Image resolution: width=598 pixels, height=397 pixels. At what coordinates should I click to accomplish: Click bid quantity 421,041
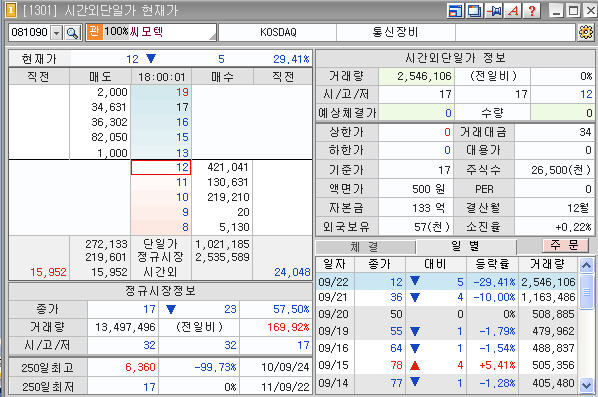pyautogui.click(x=228, y=167)
